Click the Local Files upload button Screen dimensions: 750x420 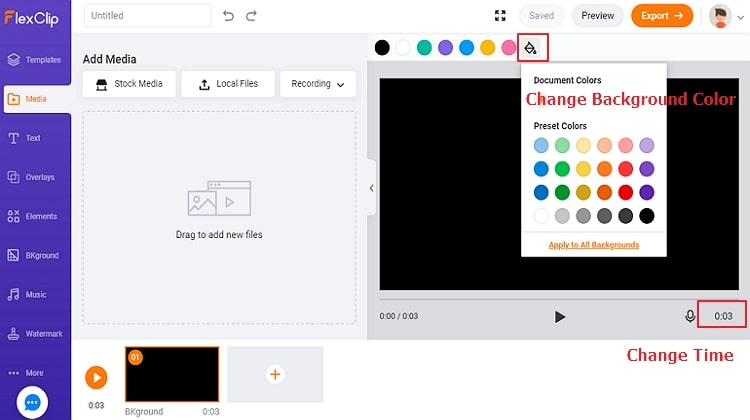[228, 84]
